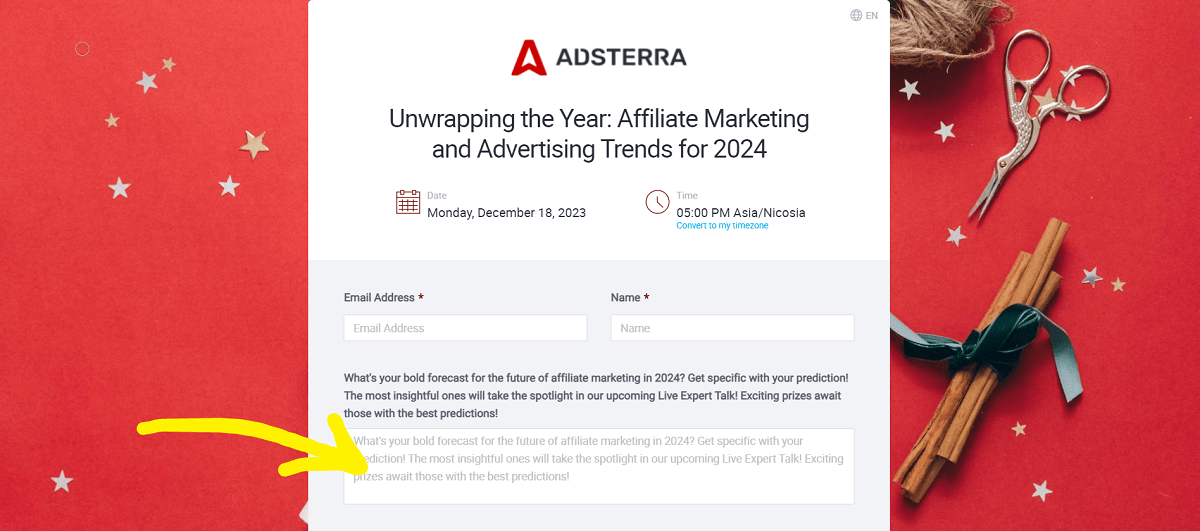Click the calendar date icon
Viewport: 1200px width, 531px height.
point(408,202)
